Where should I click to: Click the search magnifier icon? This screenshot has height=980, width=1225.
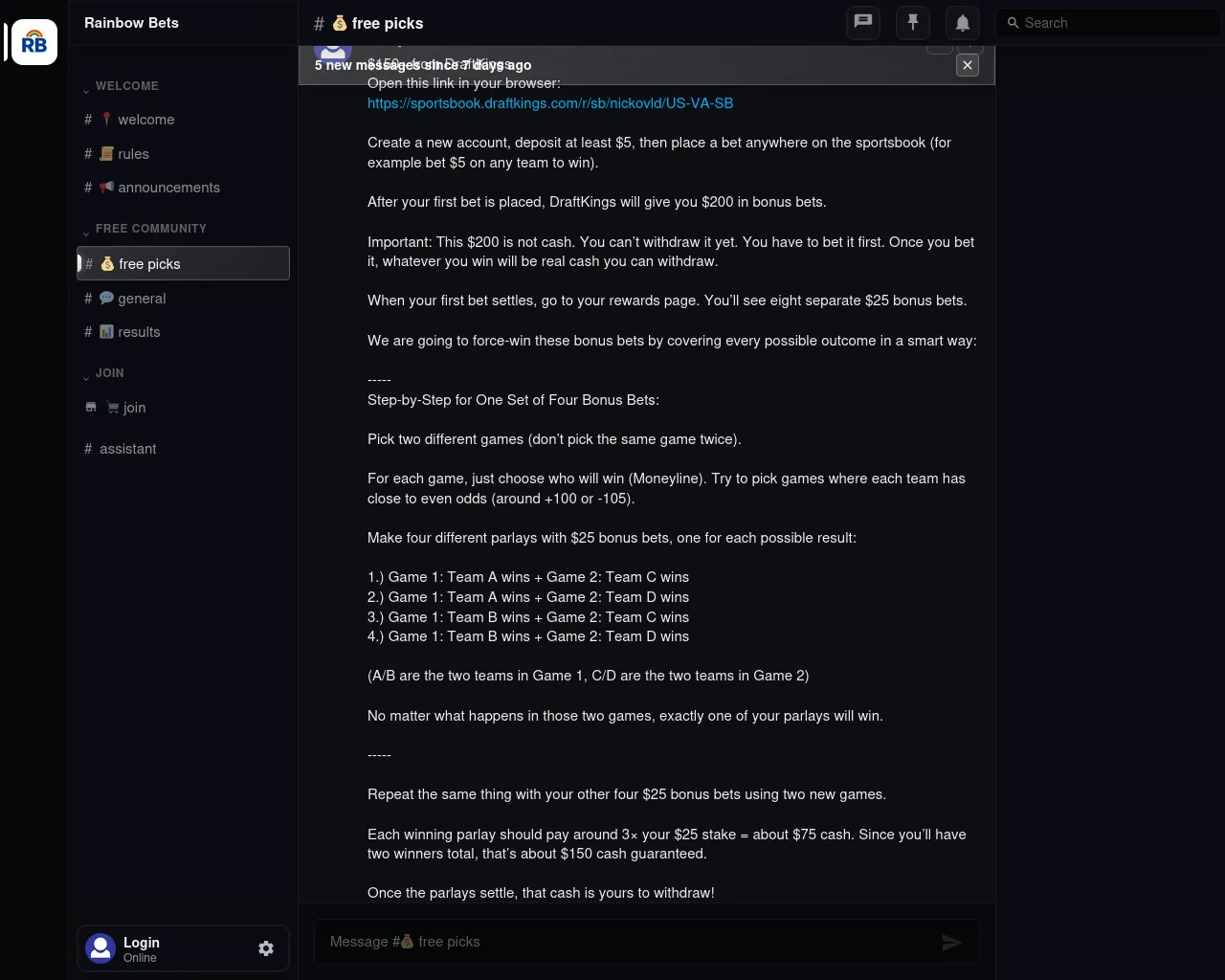coord(1013,23)
